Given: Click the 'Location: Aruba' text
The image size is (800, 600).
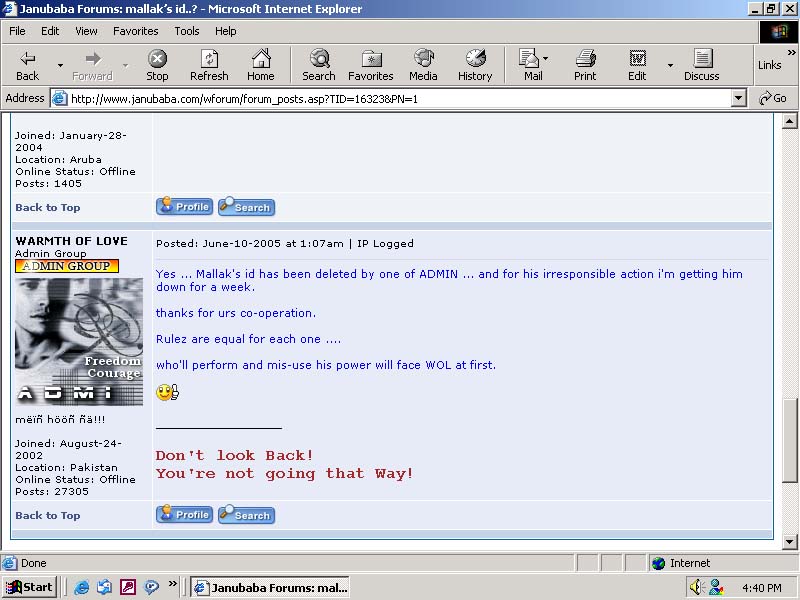Looking at the screenshot, I should click(x=58, y=159).
